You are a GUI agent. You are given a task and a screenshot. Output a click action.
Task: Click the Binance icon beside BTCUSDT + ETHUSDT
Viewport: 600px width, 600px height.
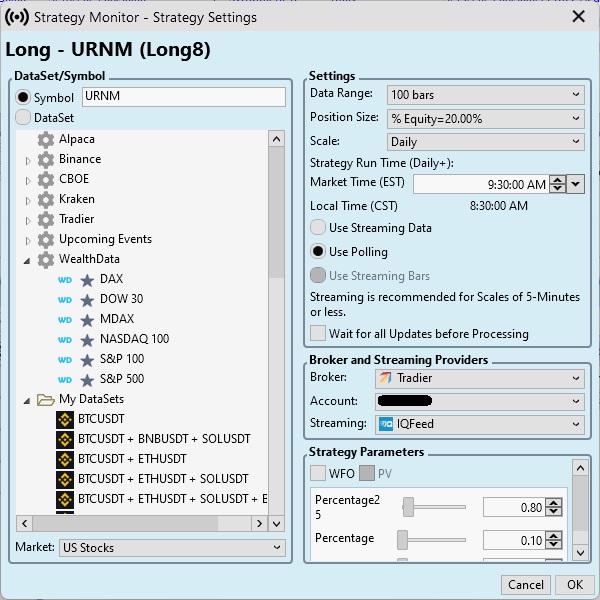point(65,460)
